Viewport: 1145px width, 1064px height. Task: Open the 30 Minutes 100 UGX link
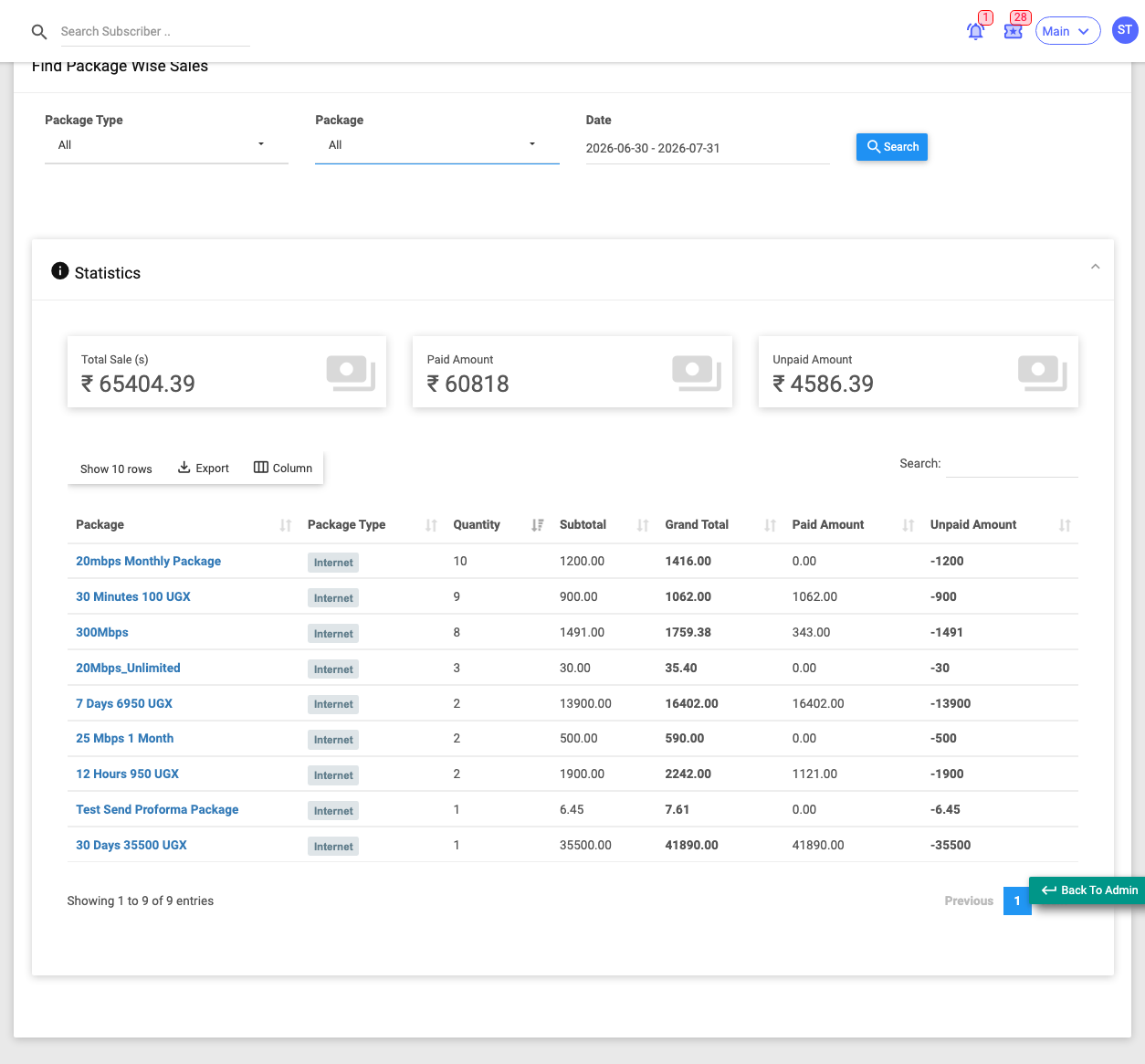[x=133, y=596]
